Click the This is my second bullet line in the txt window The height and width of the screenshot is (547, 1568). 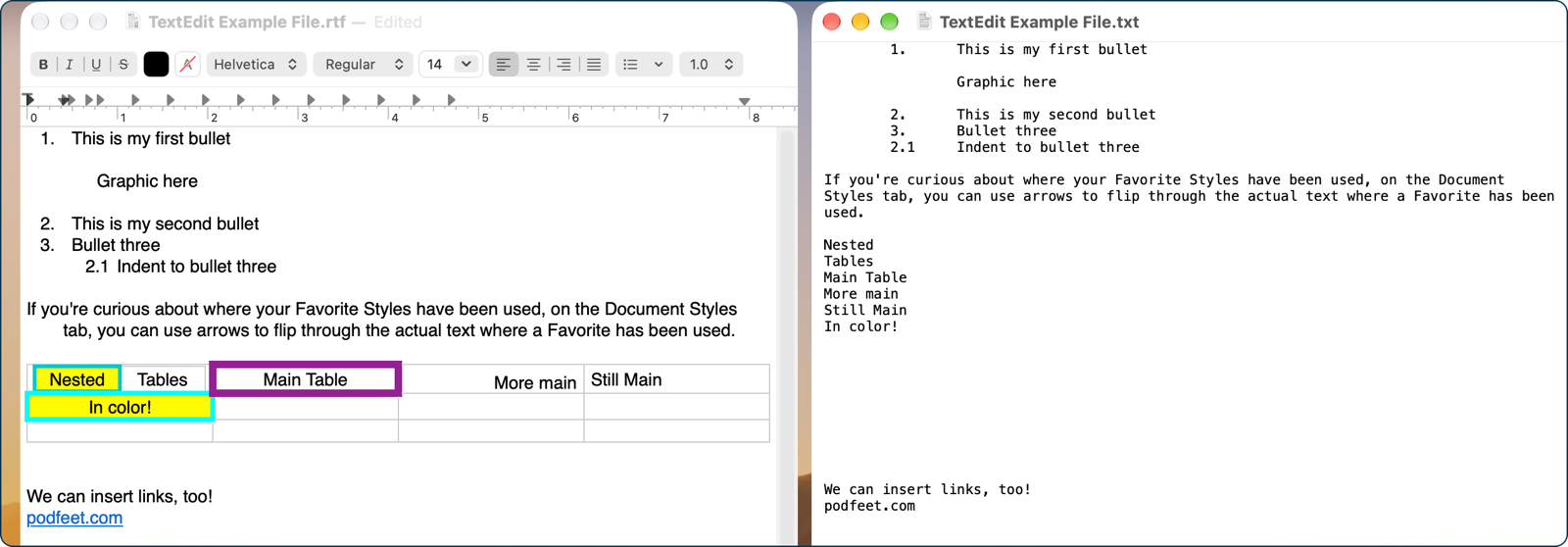[x=1055, y=115]
